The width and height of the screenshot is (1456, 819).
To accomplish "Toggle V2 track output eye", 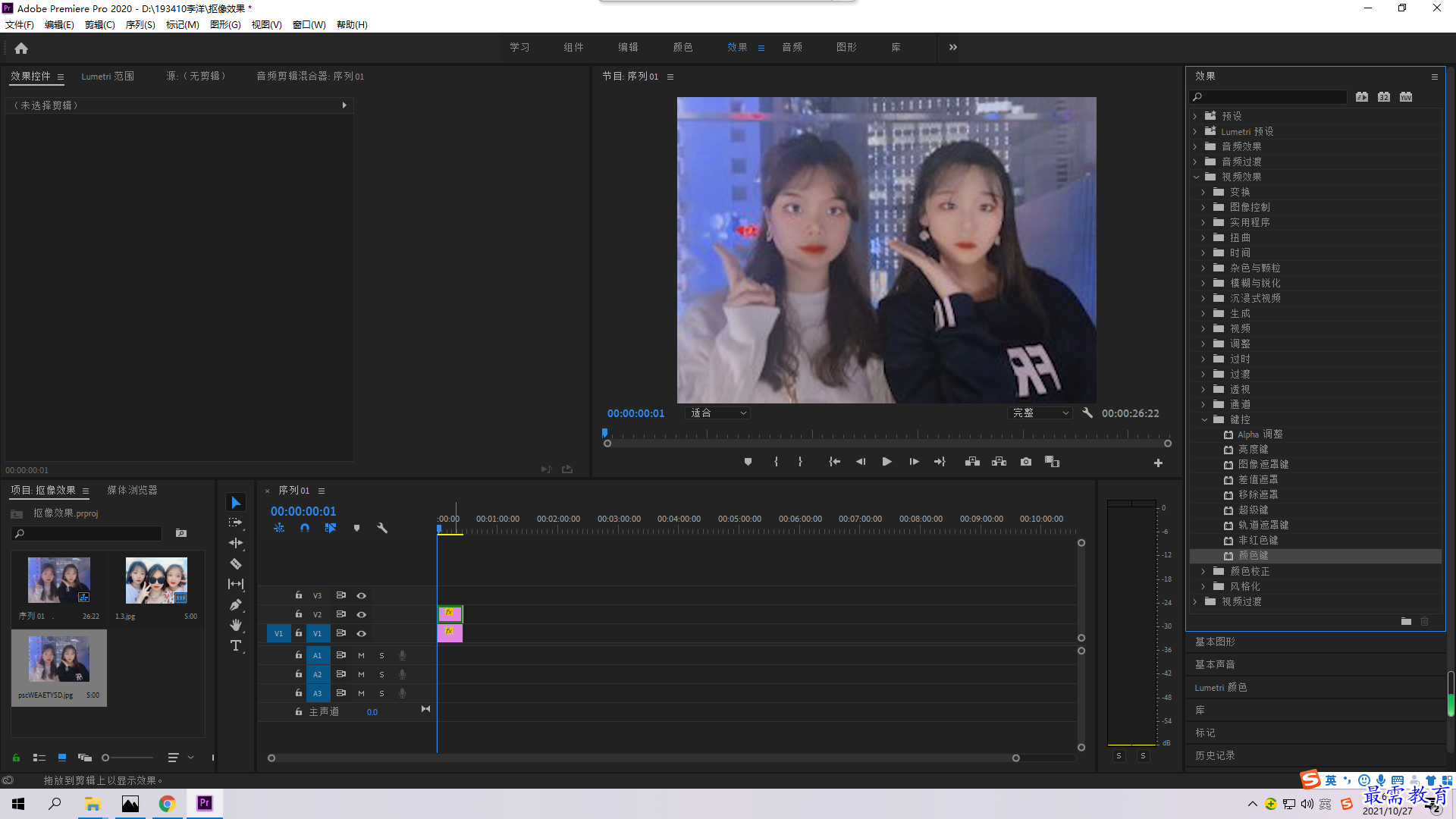I will 362,614.
